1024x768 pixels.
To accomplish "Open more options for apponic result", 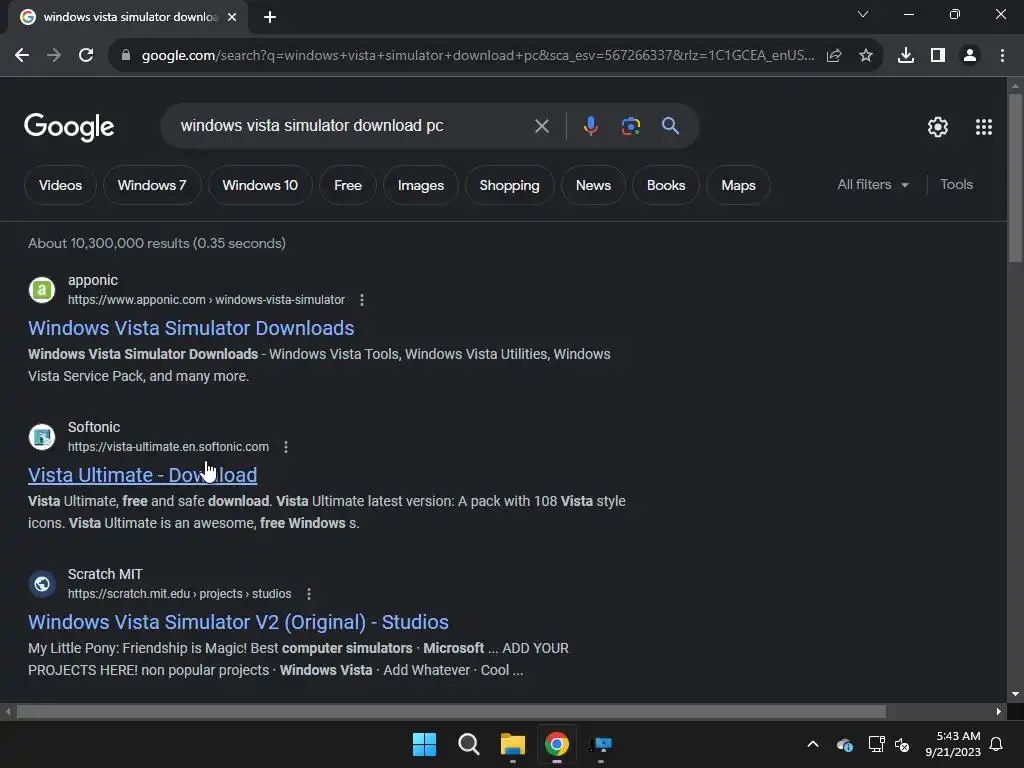I will pos(362,300).
